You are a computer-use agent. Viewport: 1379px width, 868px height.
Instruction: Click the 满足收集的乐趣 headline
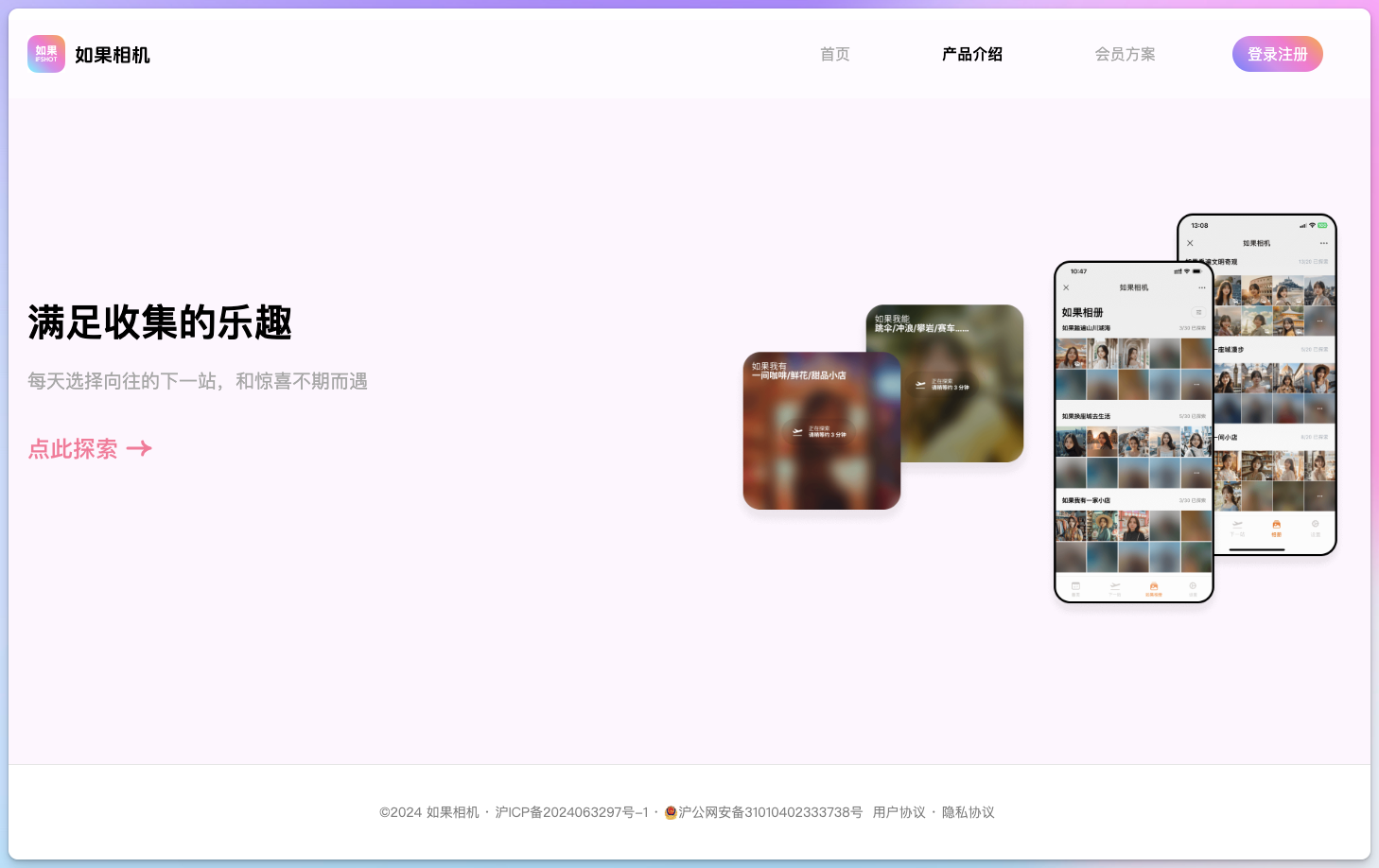(x=160, y=322)
